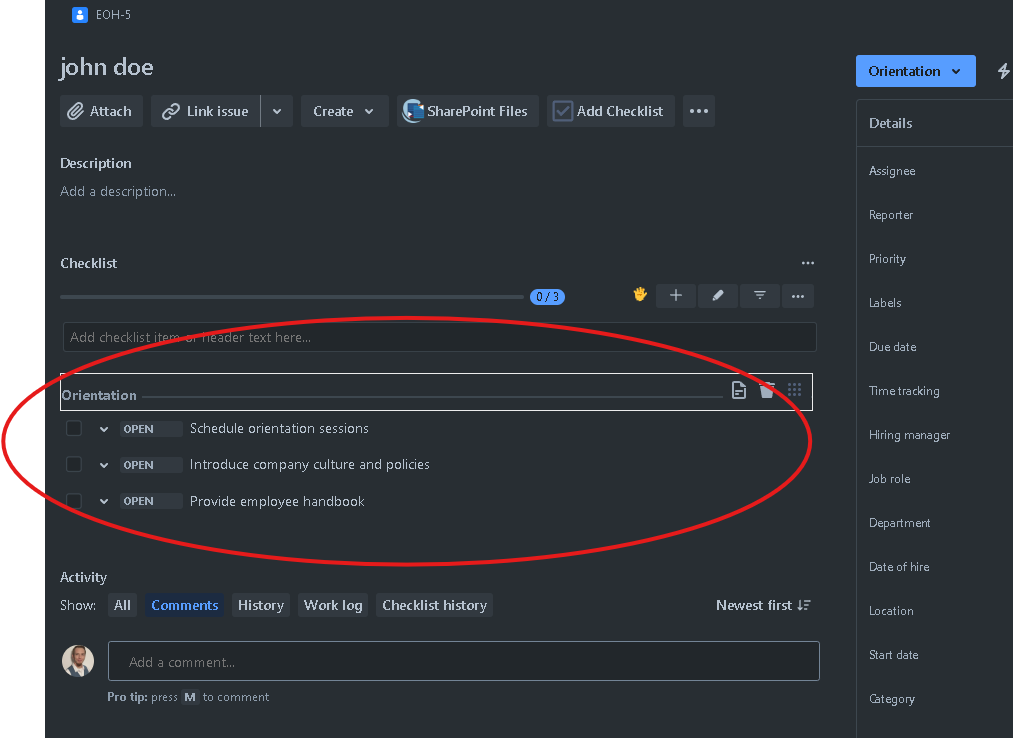Click the Add Checklist button
The image size is (1013, 738).
click(611, 111)
